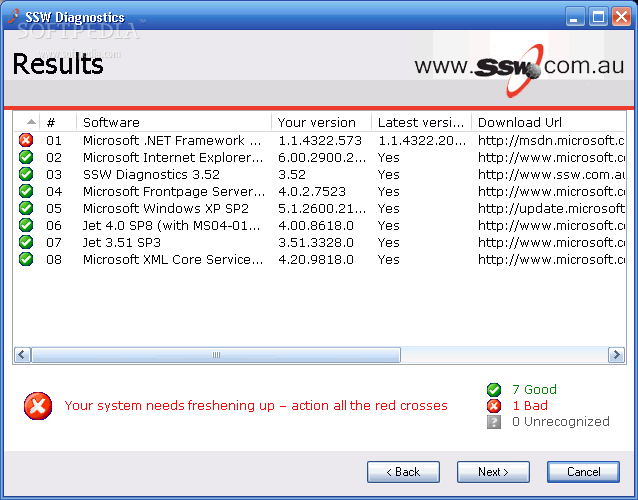
Task: Click version value 4.00.8618.0
Action: tap(316, 226)
